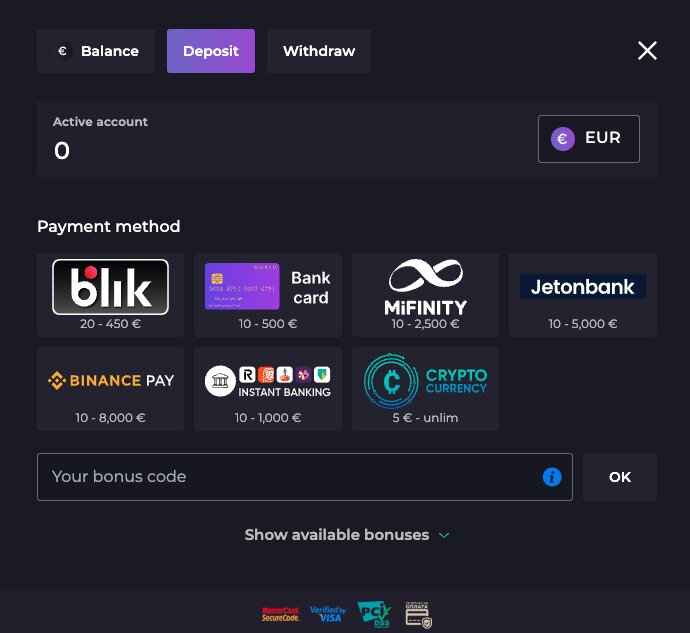
Task: Choose Instant Banking payment option
Action: tap(268, 389)
